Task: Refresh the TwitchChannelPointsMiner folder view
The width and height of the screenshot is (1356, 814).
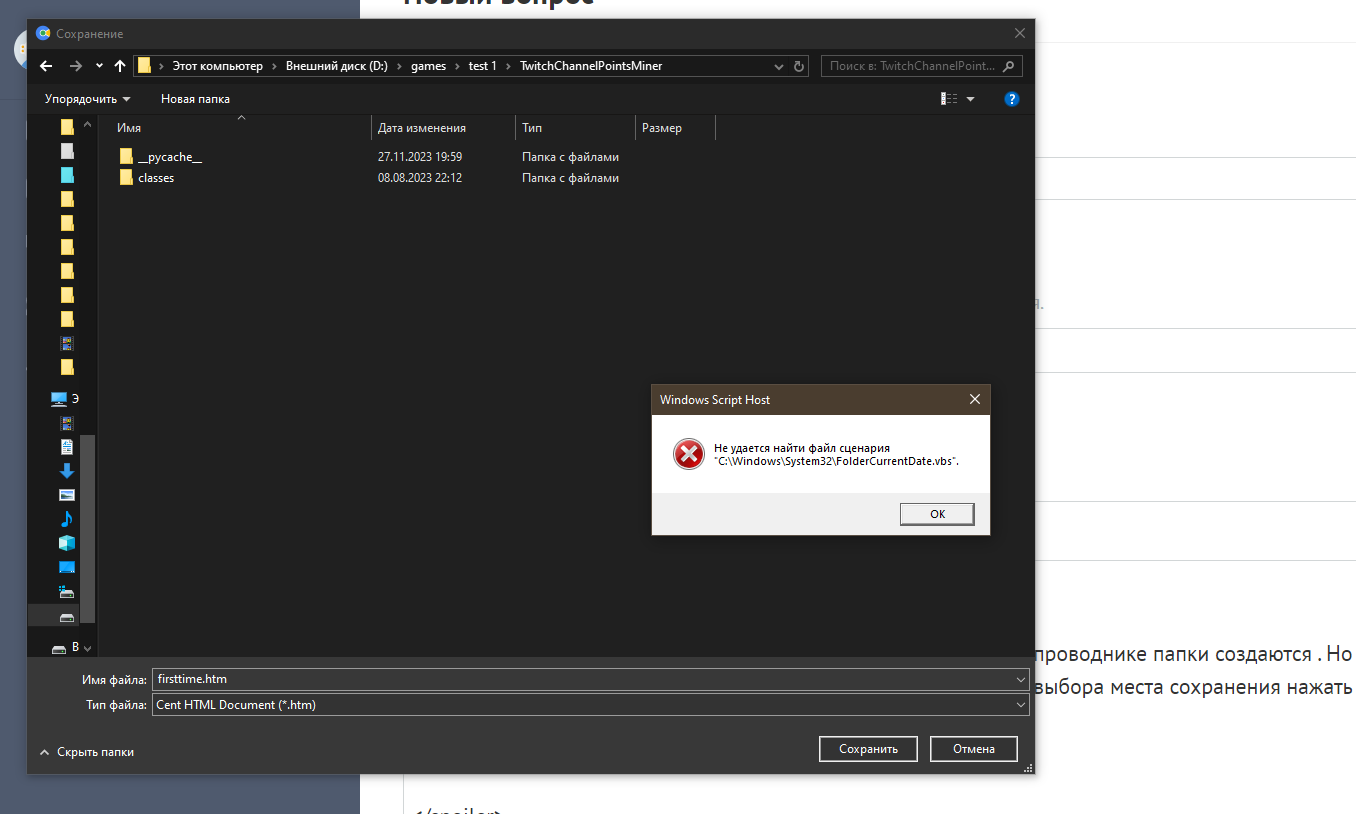Action: pos(799,66)
